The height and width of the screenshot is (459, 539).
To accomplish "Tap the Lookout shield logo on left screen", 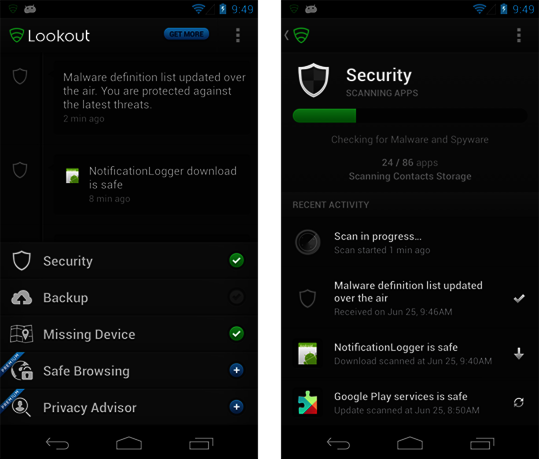I will click(x=16, y=35).
